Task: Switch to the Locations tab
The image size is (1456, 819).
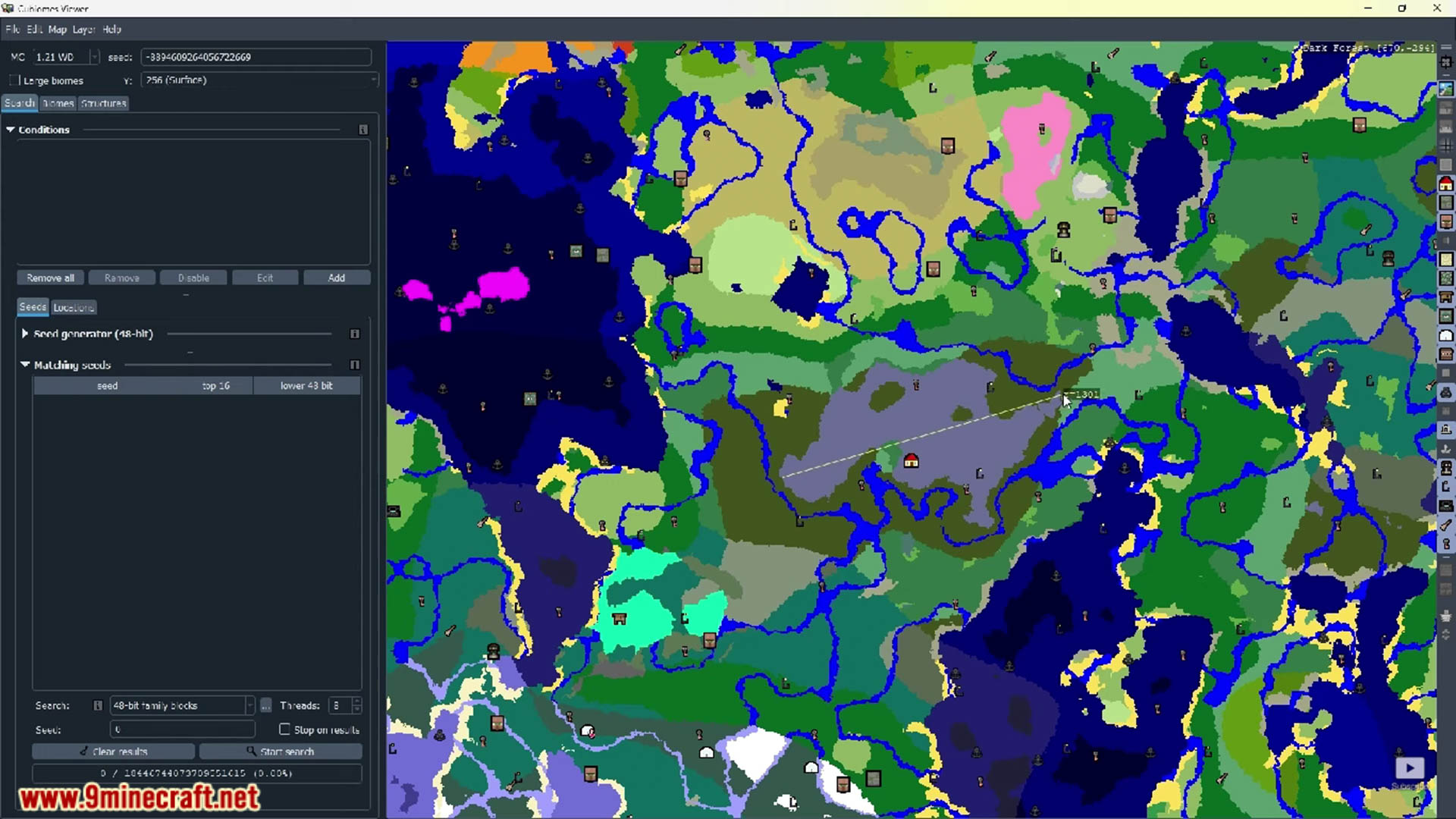Action: point(74,307)
